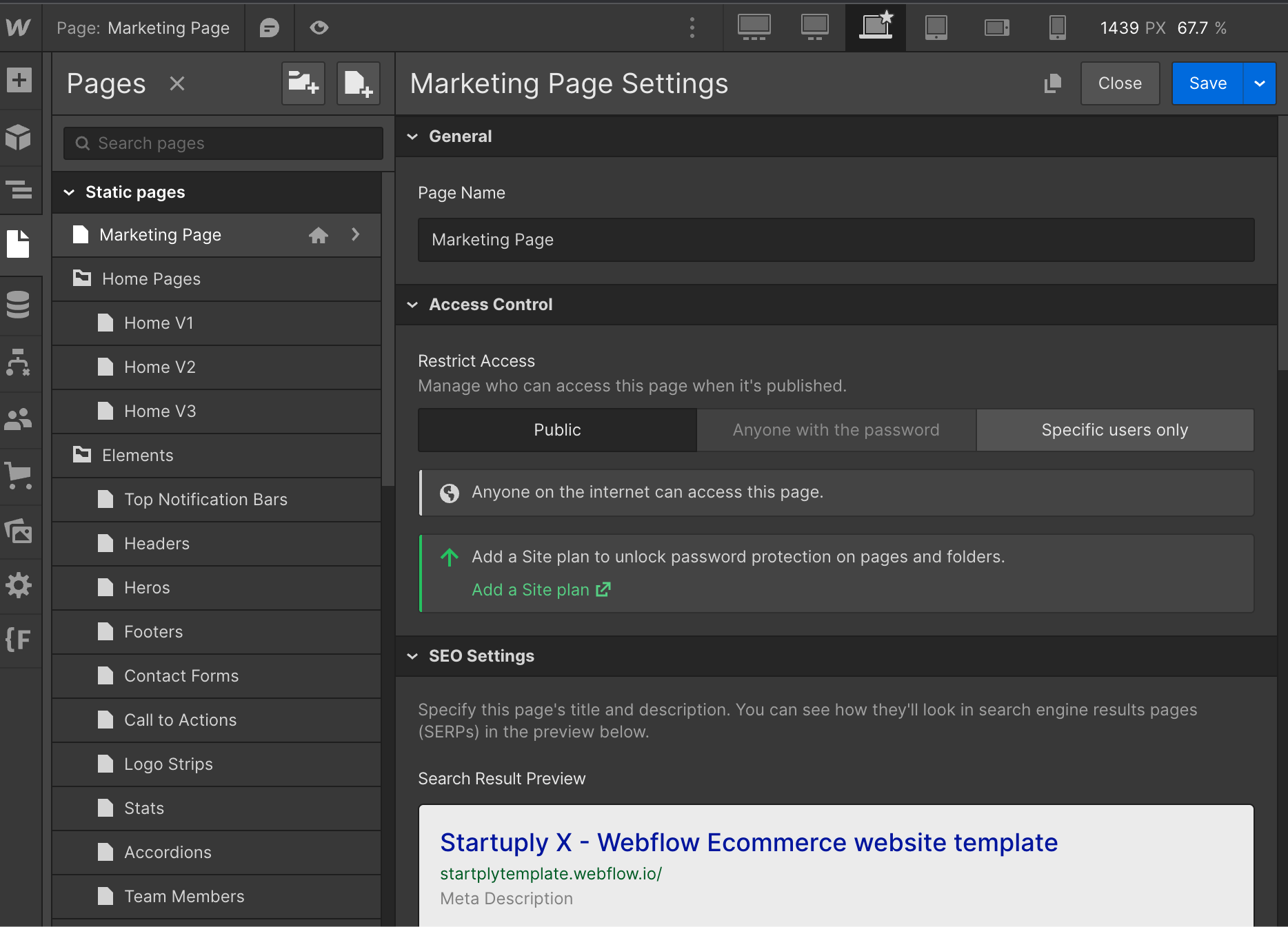The height and width of the screenshot is (927, 1288).
Task: Create a new page with the page icon
Action: click(358, 83)
